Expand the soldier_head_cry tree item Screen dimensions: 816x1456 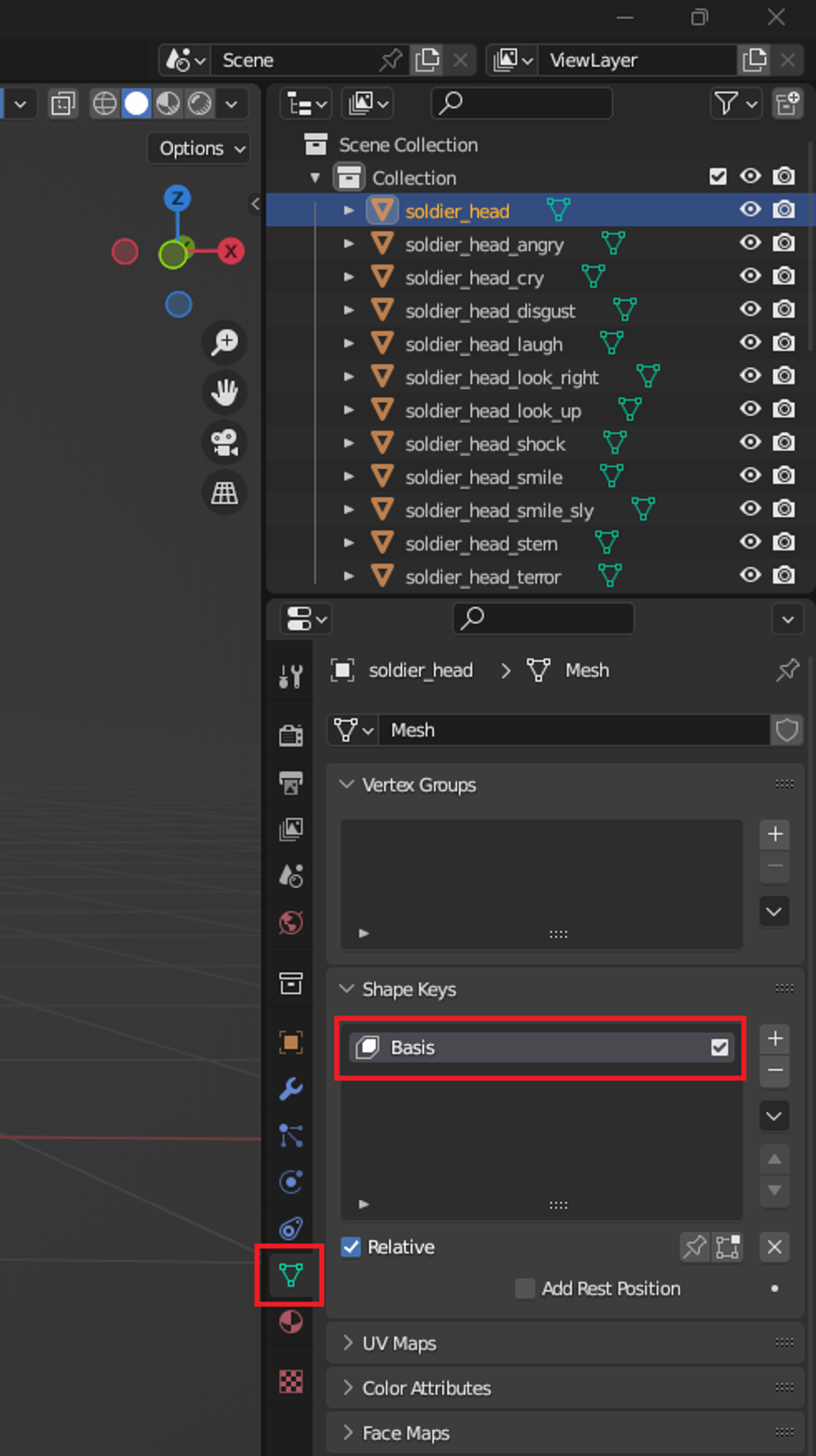349,277
